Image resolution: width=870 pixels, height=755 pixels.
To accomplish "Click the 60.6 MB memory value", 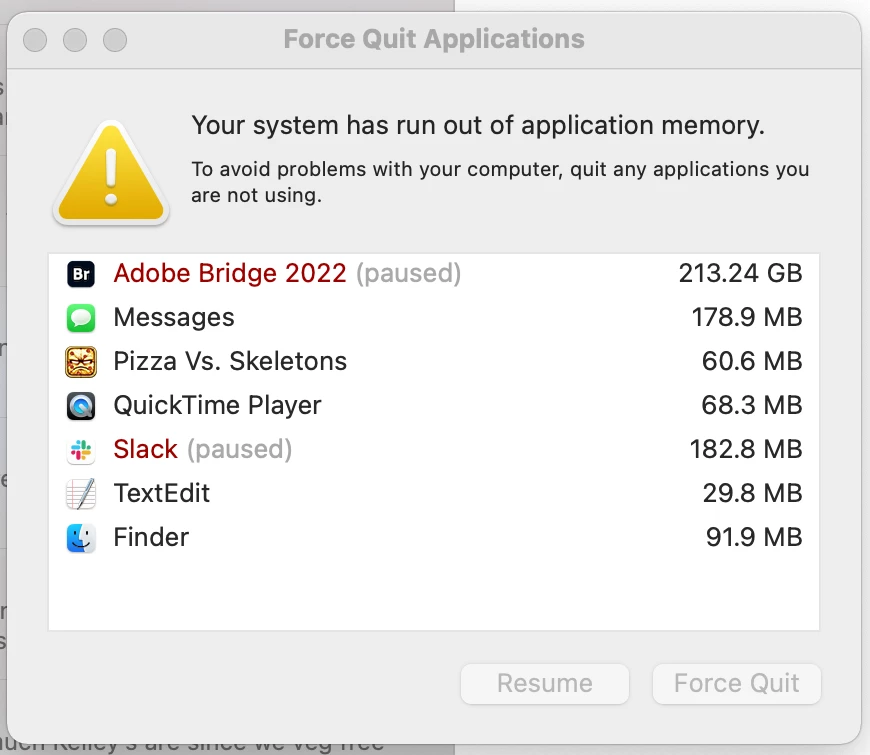I will pyautogui.click(x=752, y=361).
